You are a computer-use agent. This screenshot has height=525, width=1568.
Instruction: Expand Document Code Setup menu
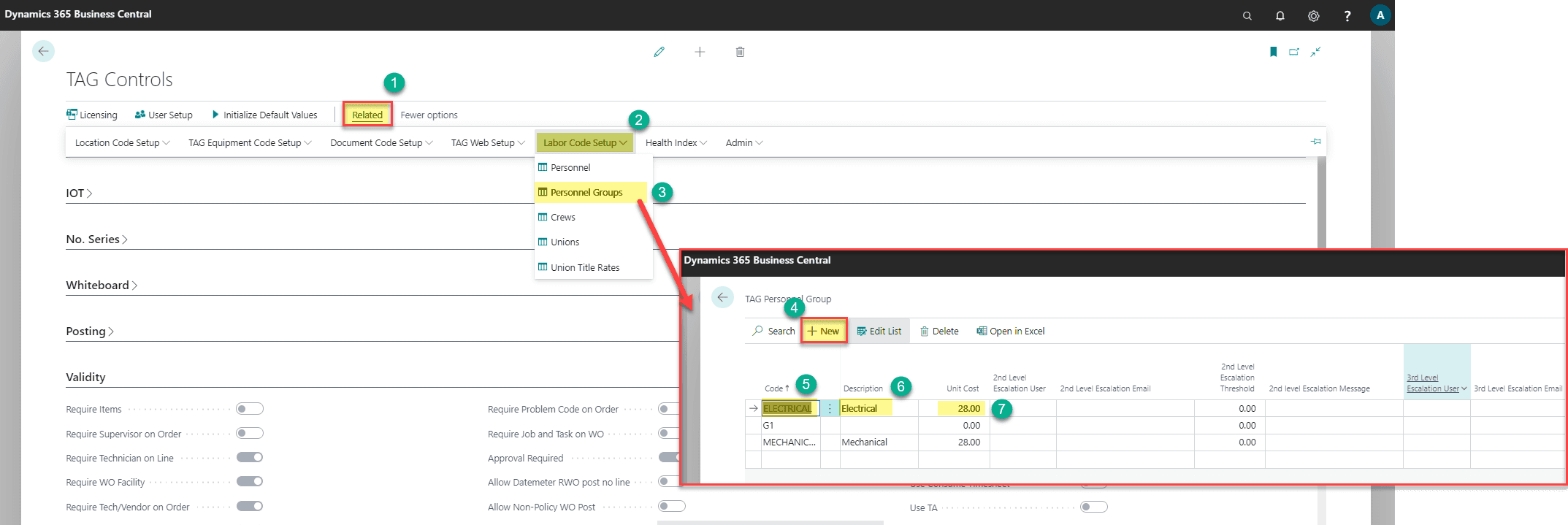381,142
